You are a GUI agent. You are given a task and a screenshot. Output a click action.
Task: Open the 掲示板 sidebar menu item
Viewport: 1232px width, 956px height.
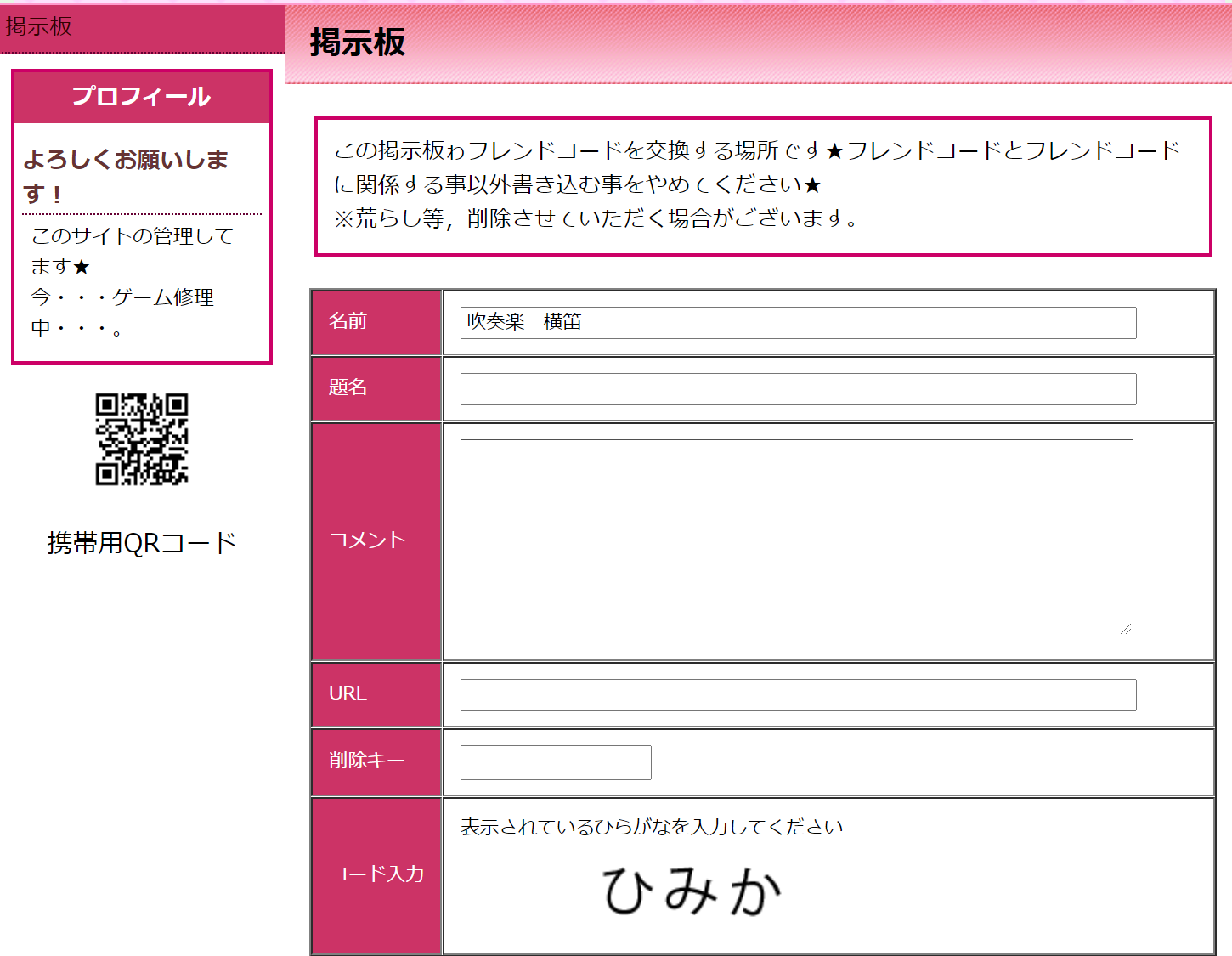39,26
